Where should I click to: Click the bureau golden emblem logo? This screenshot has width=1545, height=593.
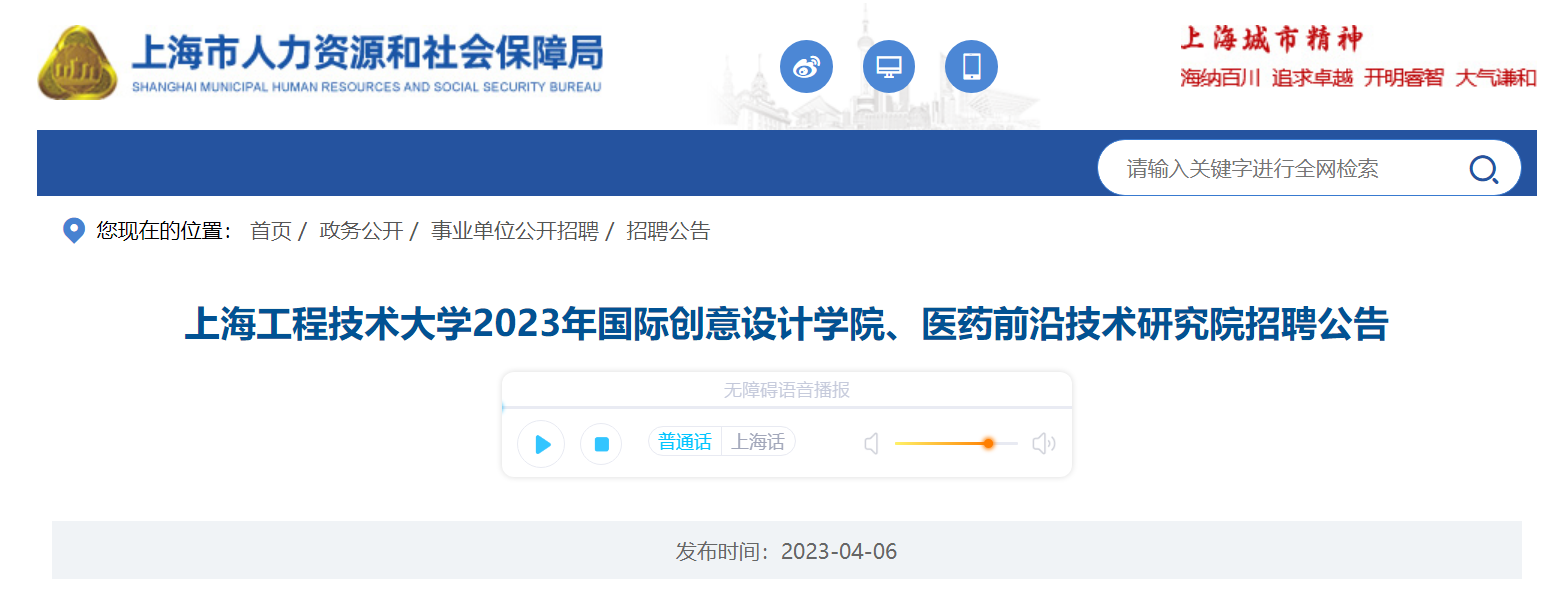click(78, 63)
